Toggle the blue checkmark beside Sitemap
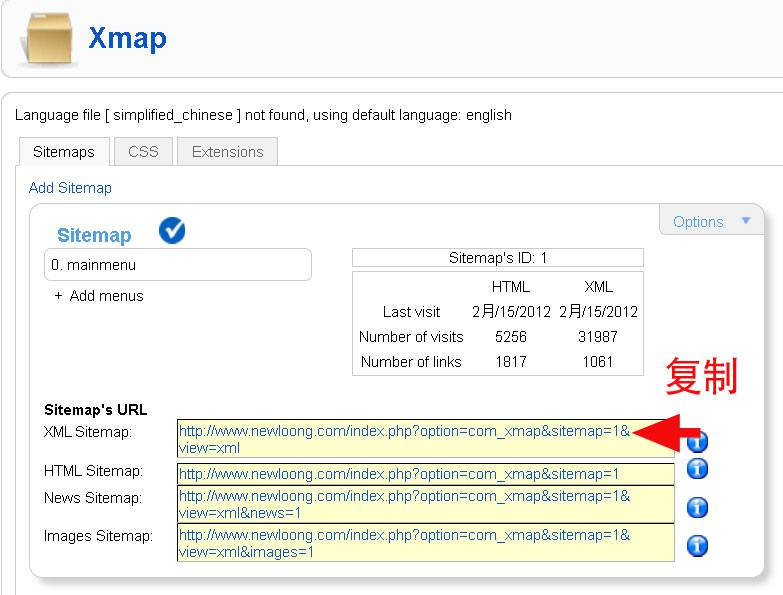The image size is (783, 595). (x=172, y=231)
